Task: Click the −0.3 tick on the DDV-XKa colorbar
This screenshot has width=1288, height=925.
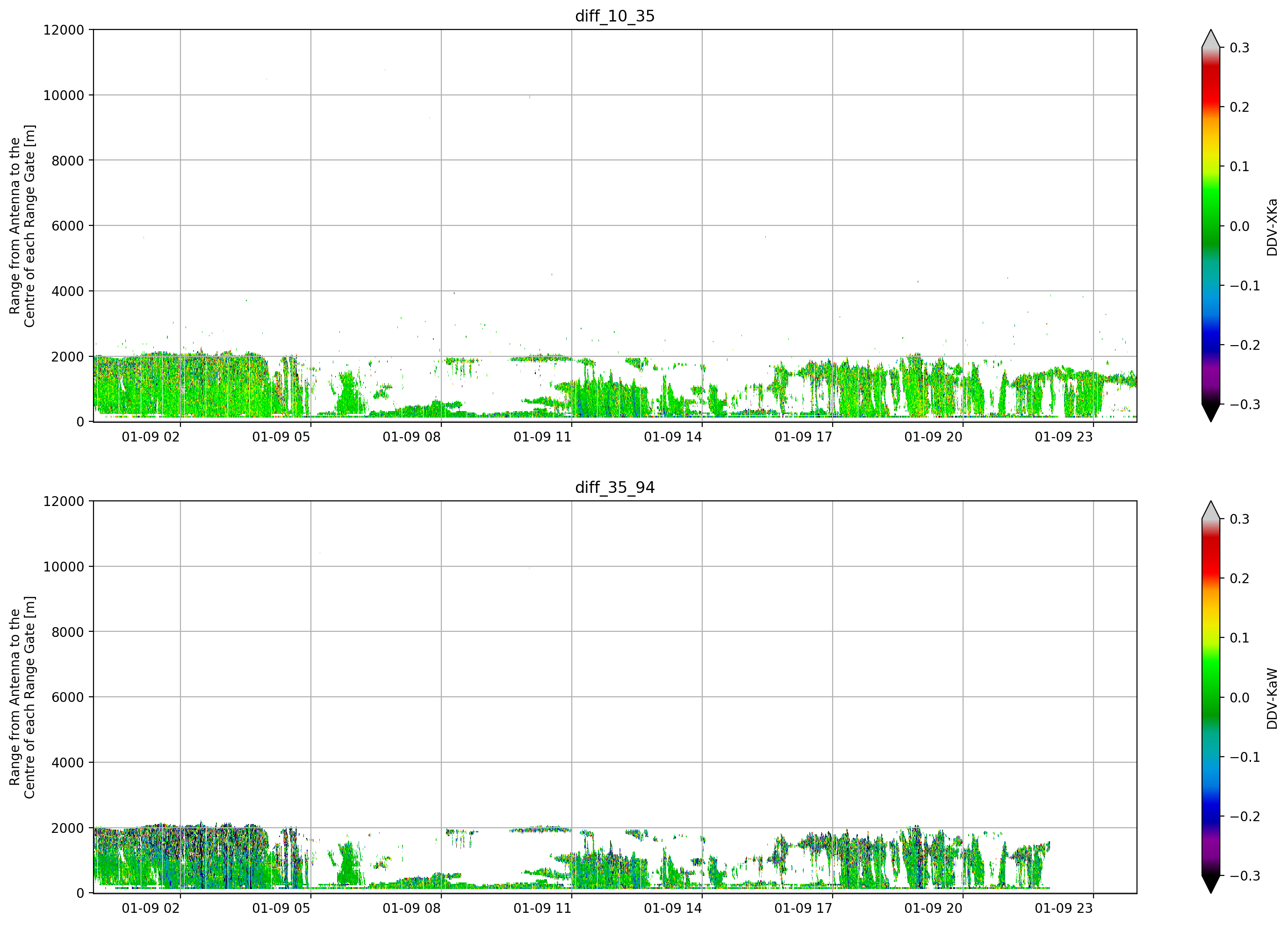Action: click(x=1245, y=405)
